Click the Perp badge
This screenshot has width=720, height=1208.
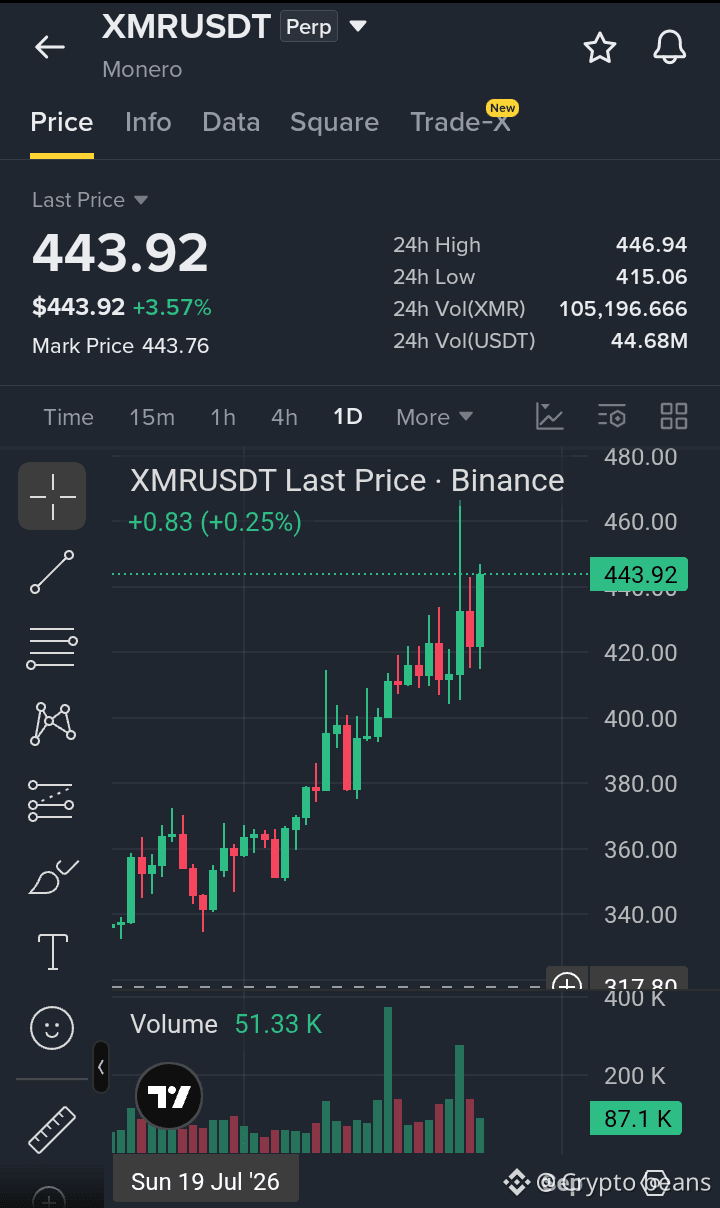coord(309,27)
